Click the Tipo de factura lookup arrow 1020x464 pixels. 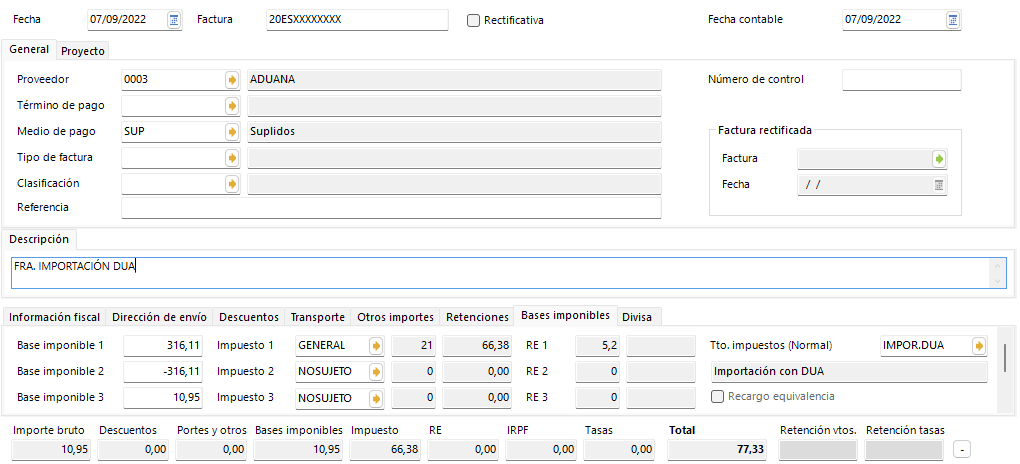pyautogui.click(x=232, y=158)
